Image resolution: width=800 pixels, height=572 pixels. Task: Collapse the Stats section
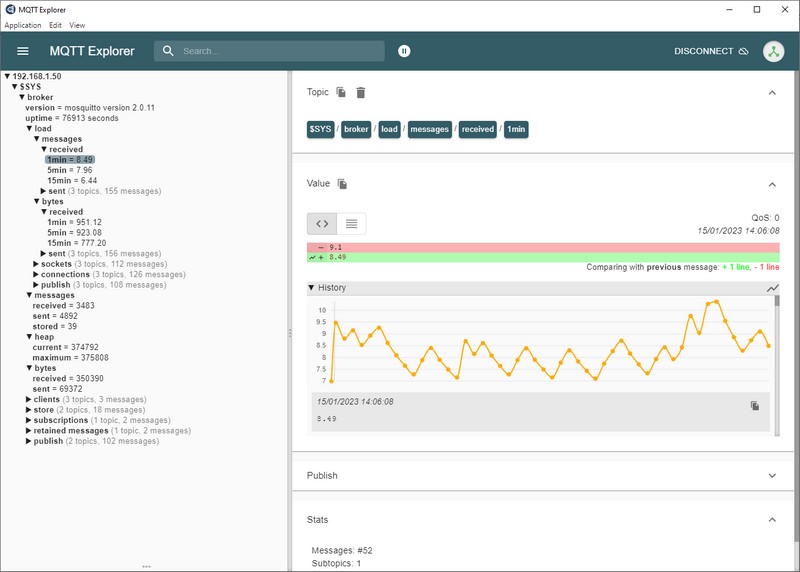[772, 519]
